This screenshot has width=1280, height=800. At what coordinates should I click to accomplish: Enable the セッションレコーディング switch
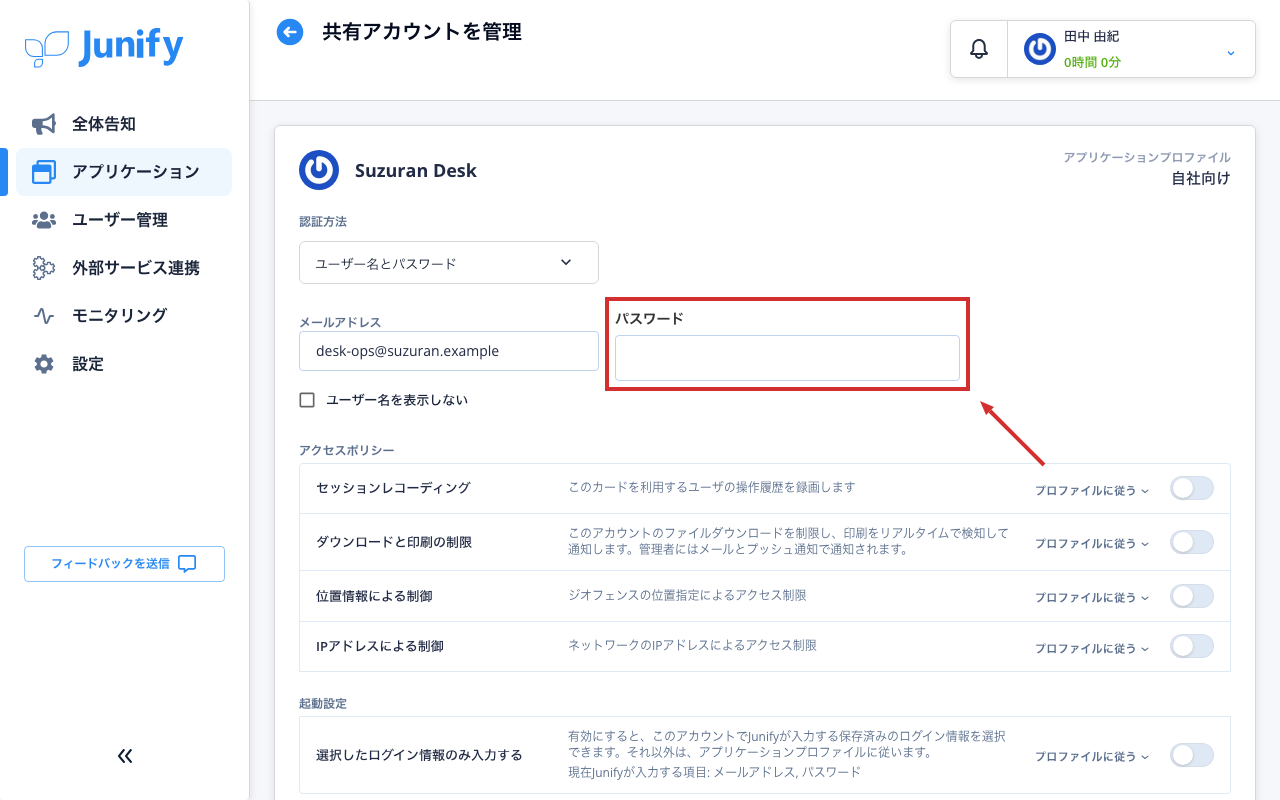[1192, 489]
